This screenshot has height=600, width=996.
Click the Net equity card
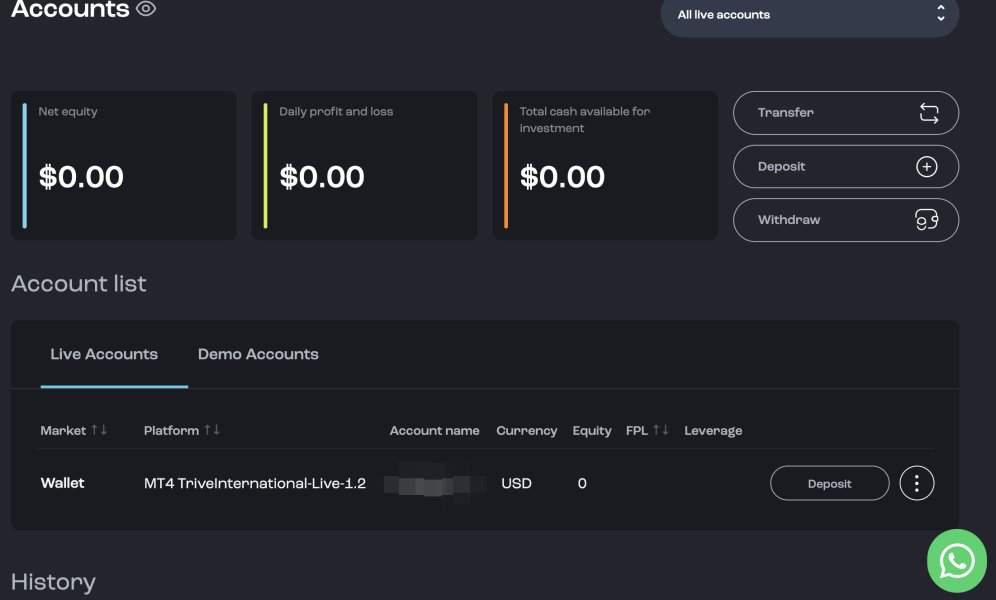pyautogui.click(x=124, y=166)
